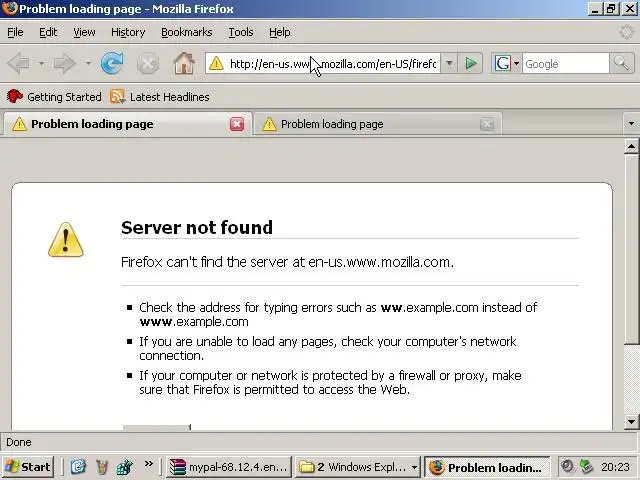Click the Forward arrow navigation button
The width and height of the screenshot is (640, 480).
pos(65,64)
